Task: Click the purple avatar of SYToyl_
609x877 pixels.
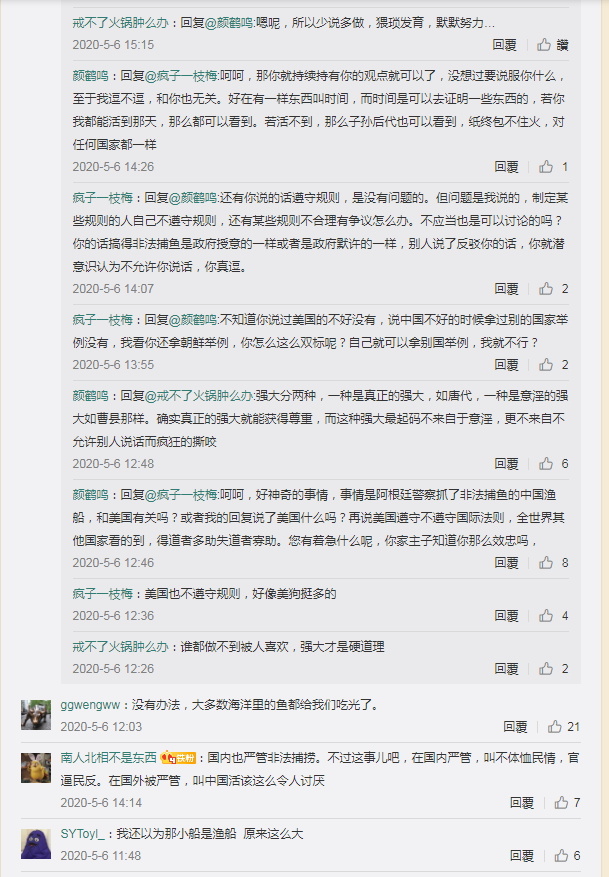Action: click(x=36, y=843)
